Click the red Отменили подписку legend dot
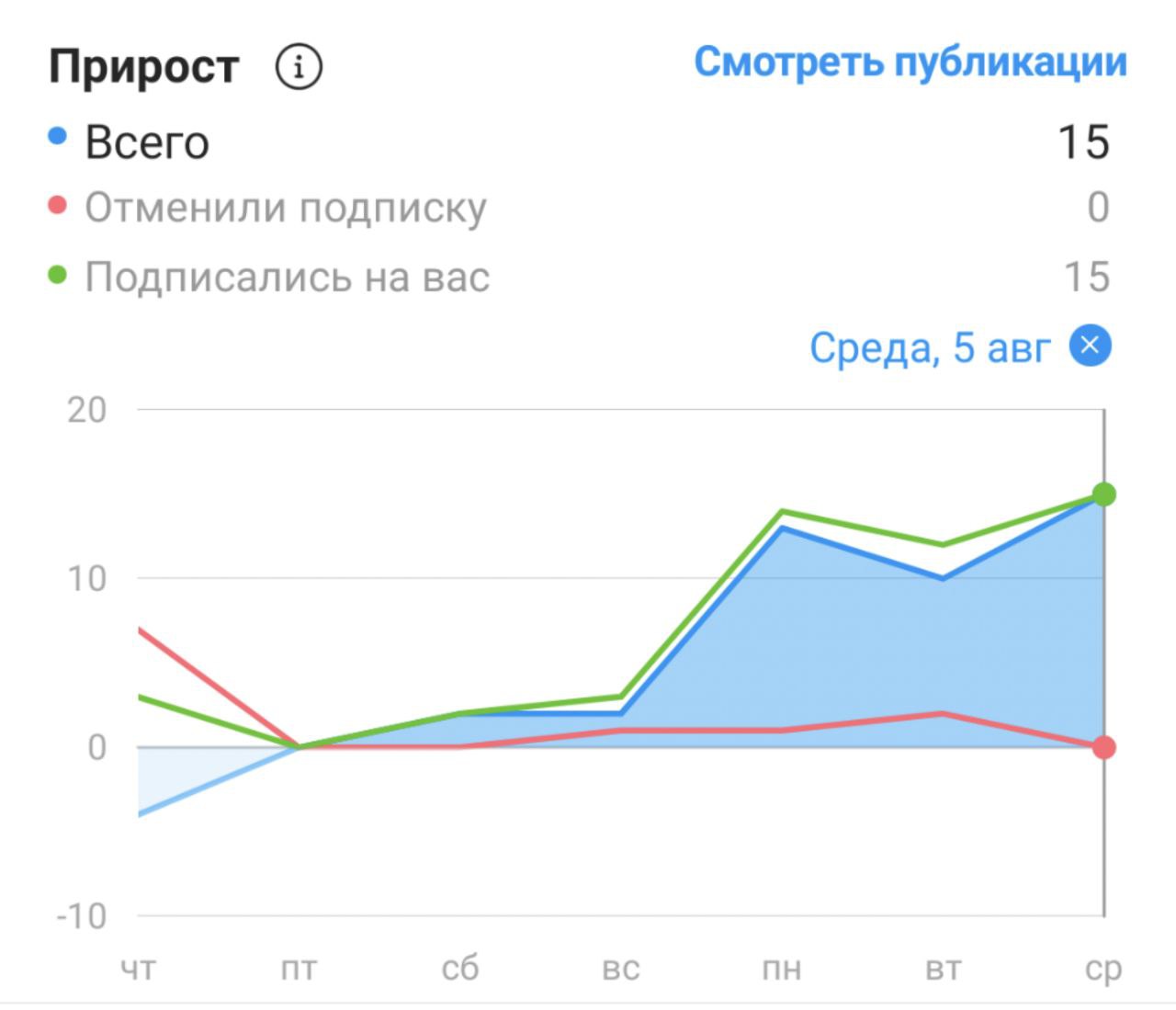The image size is (1176, 1010). point(57,205)
